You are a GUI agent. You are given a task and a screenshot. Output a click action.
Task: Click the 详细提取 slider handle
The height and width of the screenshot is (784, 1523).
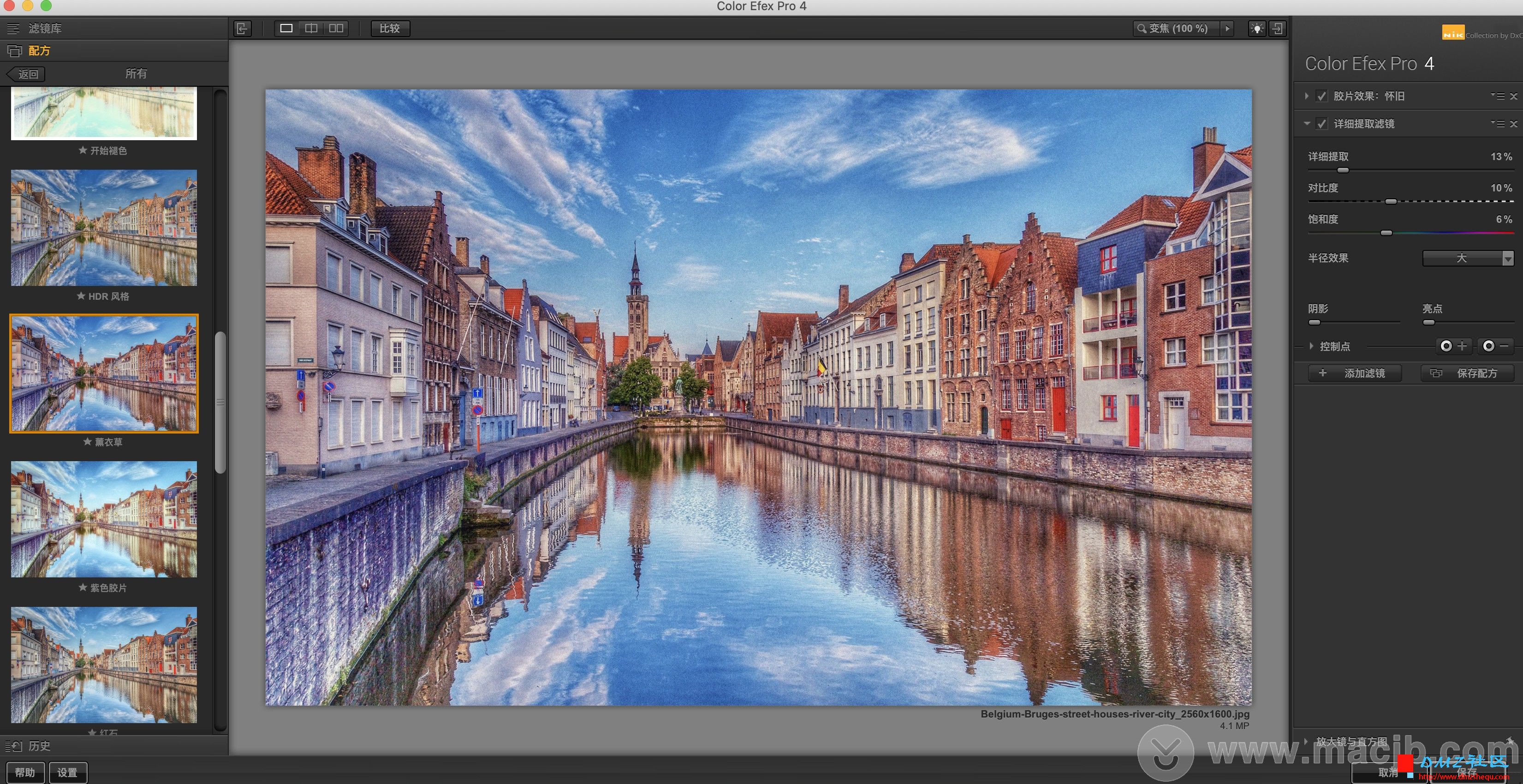(x=1343, y=170)
